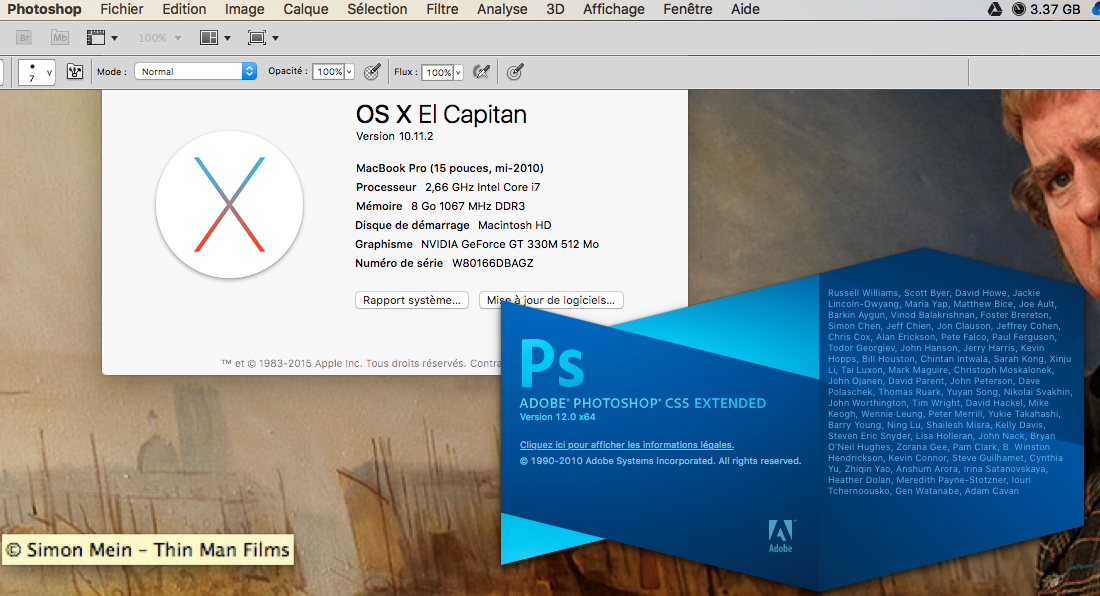
Task: Launch Adobe Bridge via Br icon
Action: [25, 38]
